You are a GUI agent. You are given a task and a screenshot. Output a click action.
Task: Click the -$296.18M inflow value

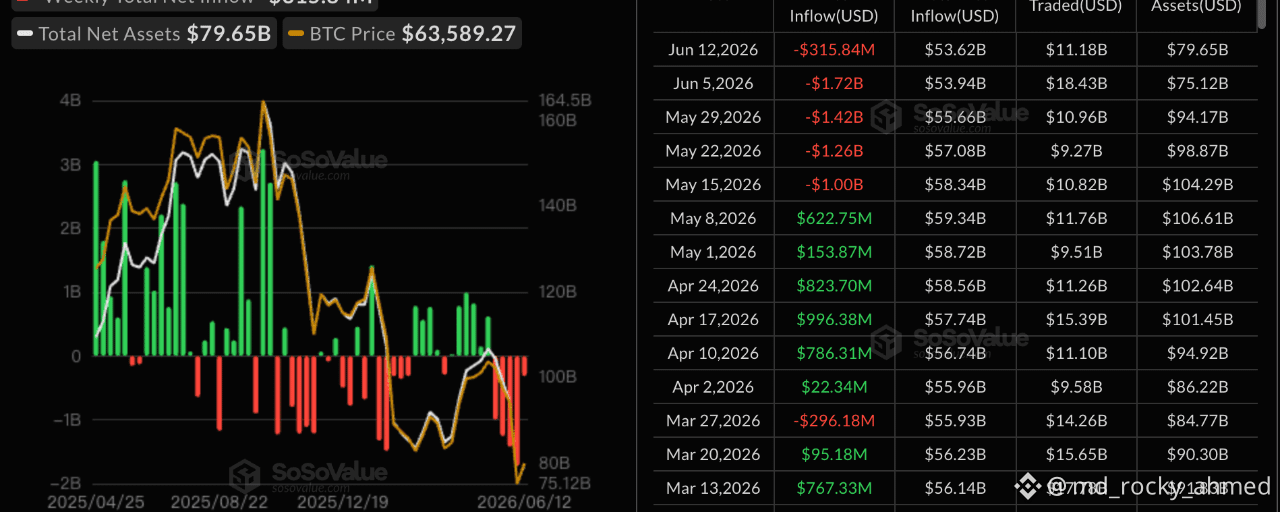834,421
